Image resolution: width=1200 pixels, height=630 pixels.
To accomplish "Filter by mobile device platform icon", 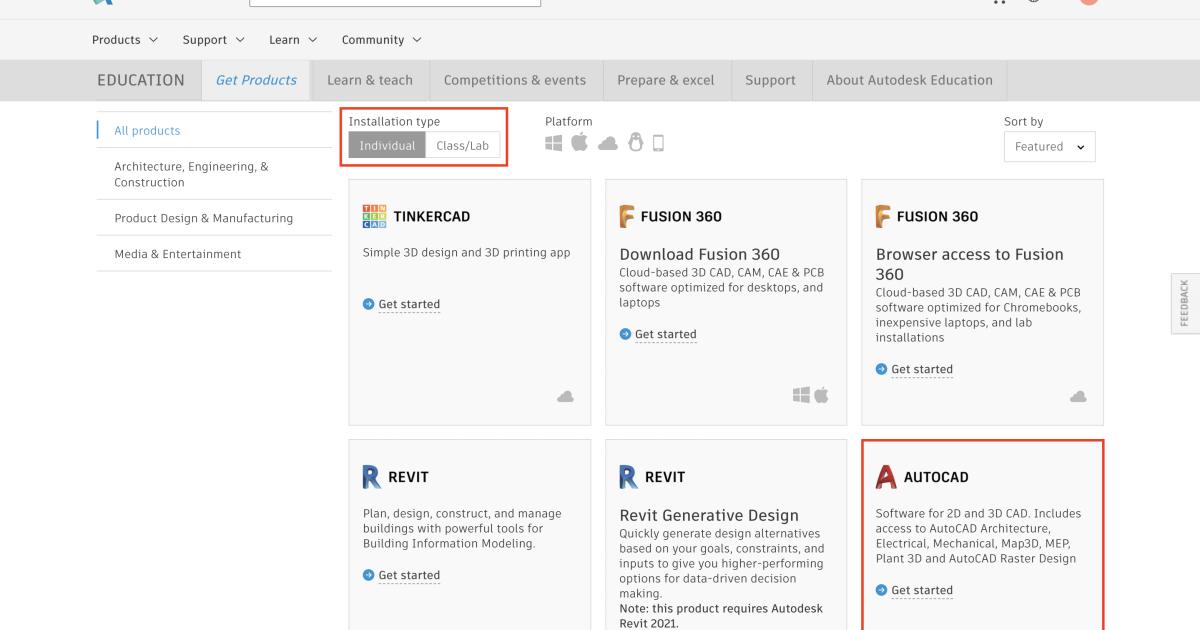I will pyautogui.click(x=658, y=143).
